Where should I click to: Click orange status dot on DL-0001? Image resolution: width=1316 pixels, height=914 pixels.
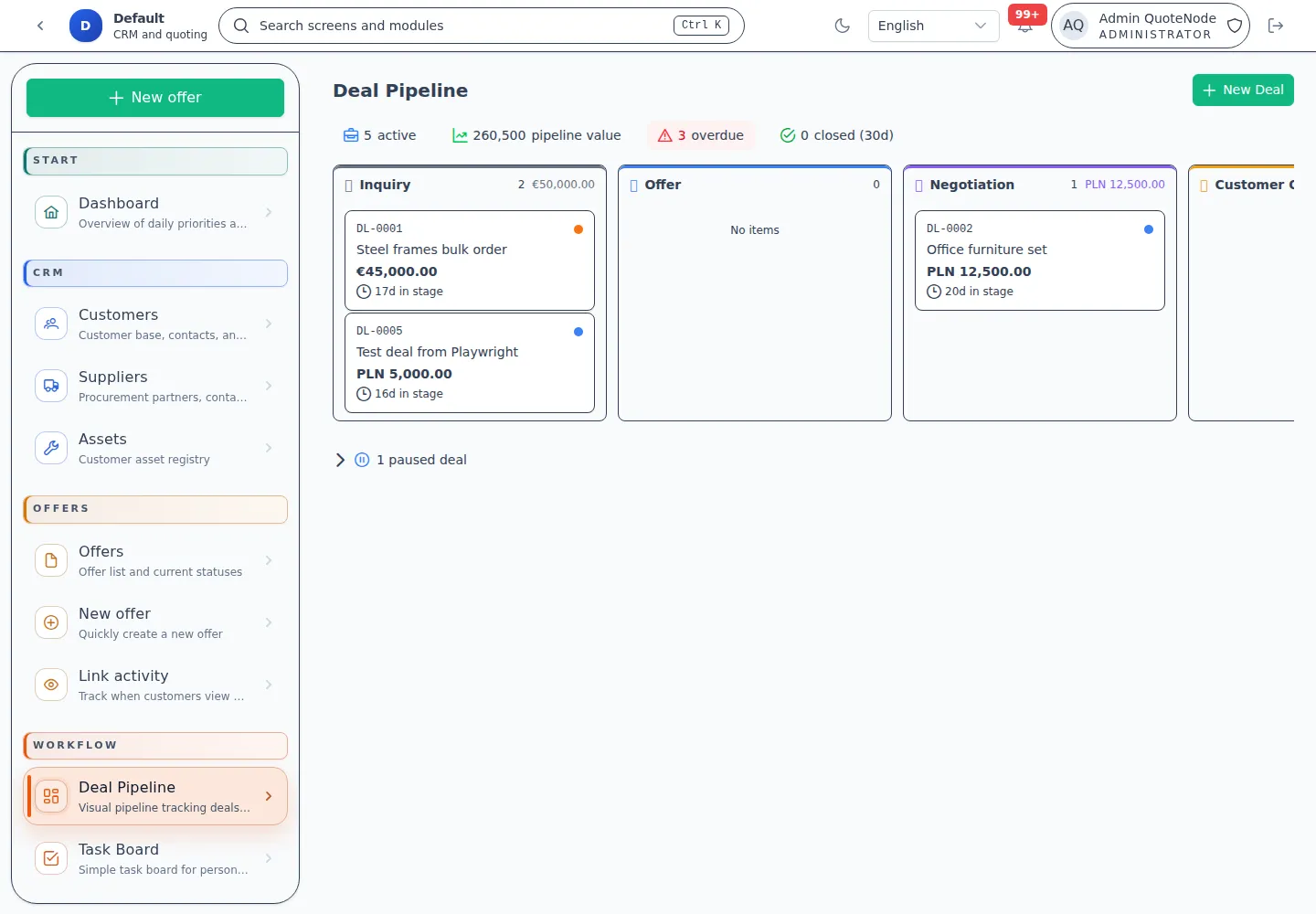point(578,229)
